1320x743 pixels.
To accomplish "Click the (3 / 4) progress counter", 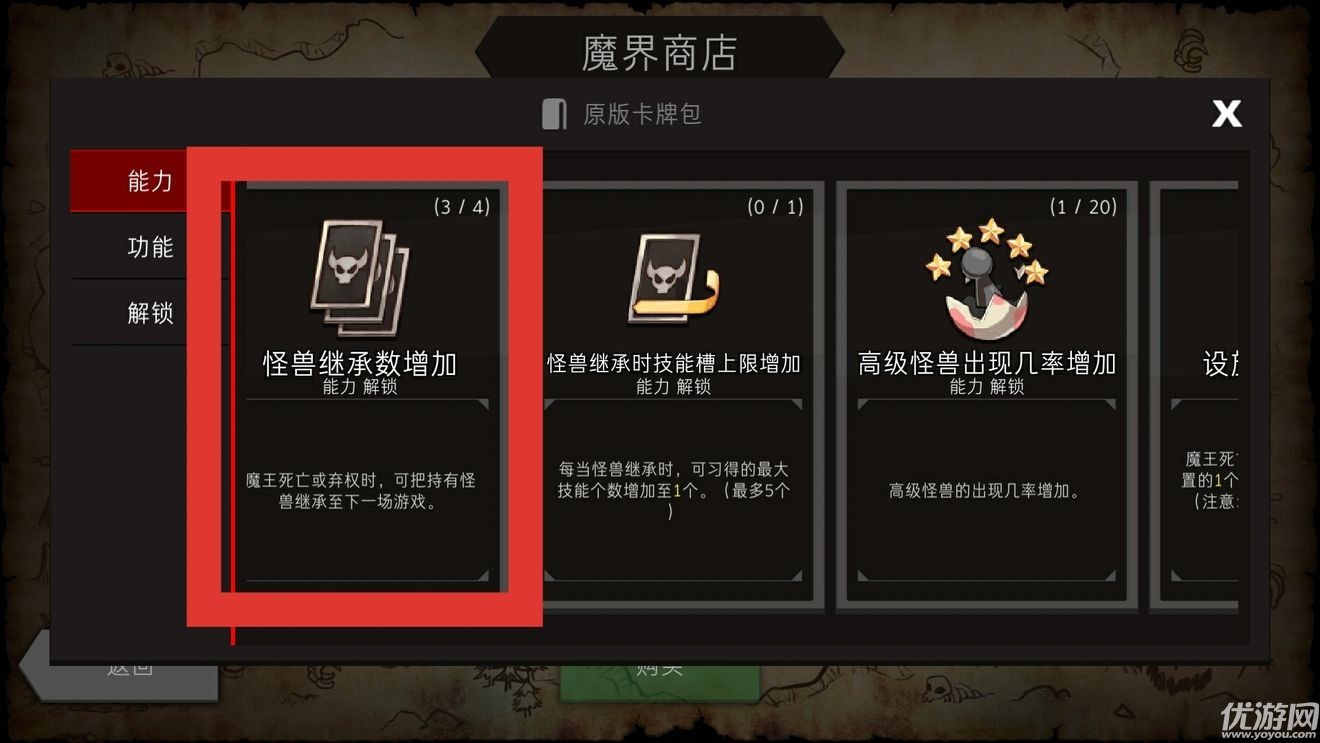I will click(x=462, y=207).
